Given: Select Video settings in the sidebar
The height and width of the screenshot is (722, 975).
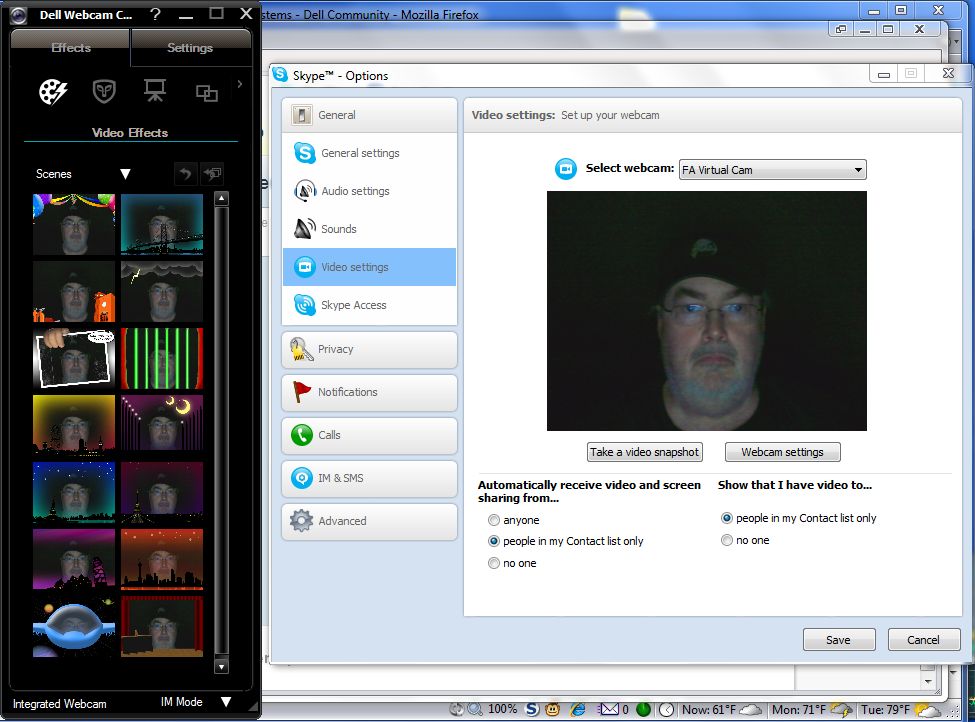Looking at the screenshot, I should (x=369, y=267).
